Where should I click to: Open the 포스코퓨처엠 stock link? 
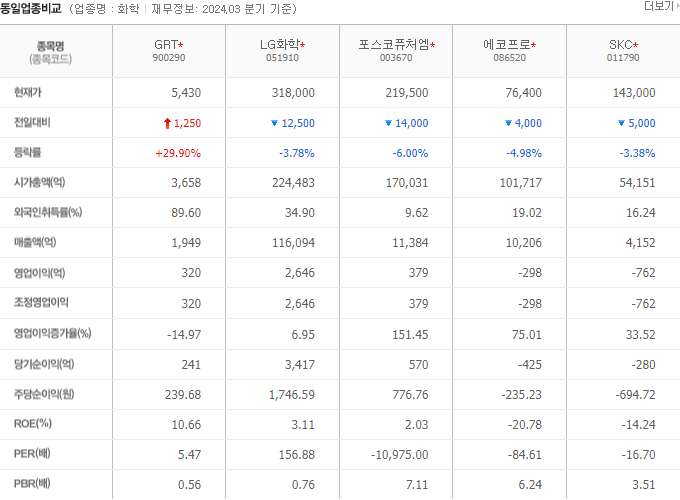pyautogui.click(x=394, y=45)
